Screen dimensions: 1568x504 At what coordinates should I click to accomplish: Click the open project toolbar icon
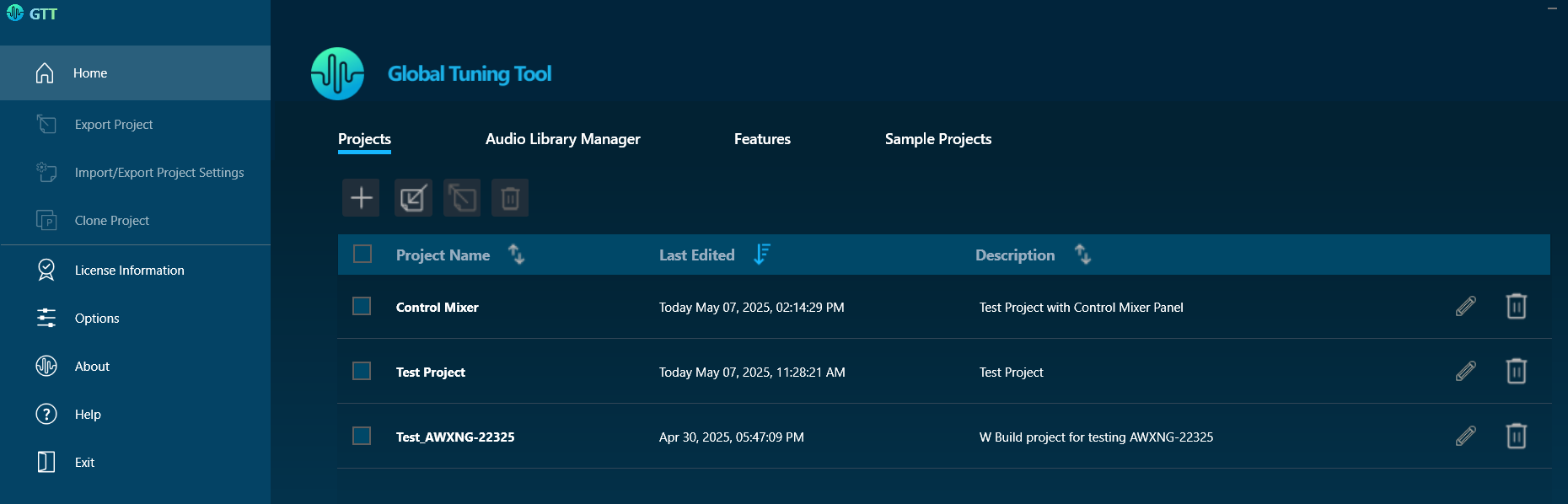click(x=413, y=197)
